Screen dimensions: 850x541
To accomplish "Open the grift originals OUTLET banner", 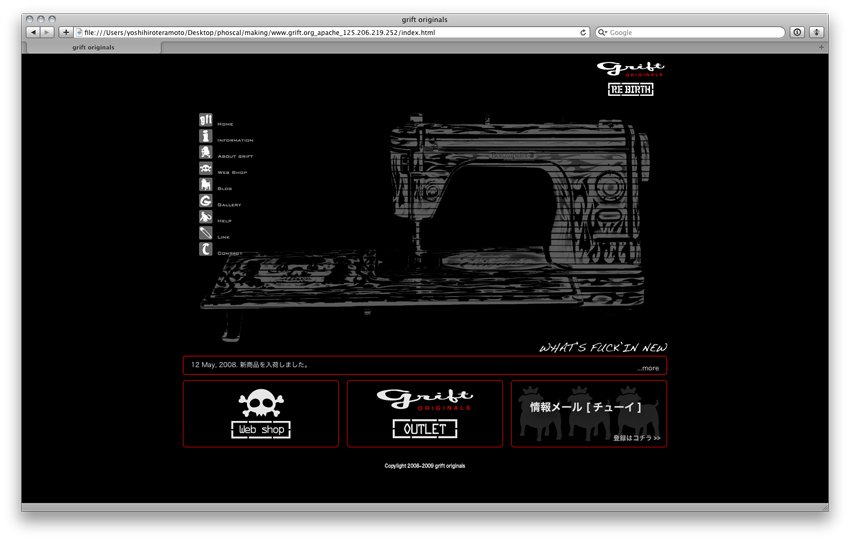I will (424, 414).
